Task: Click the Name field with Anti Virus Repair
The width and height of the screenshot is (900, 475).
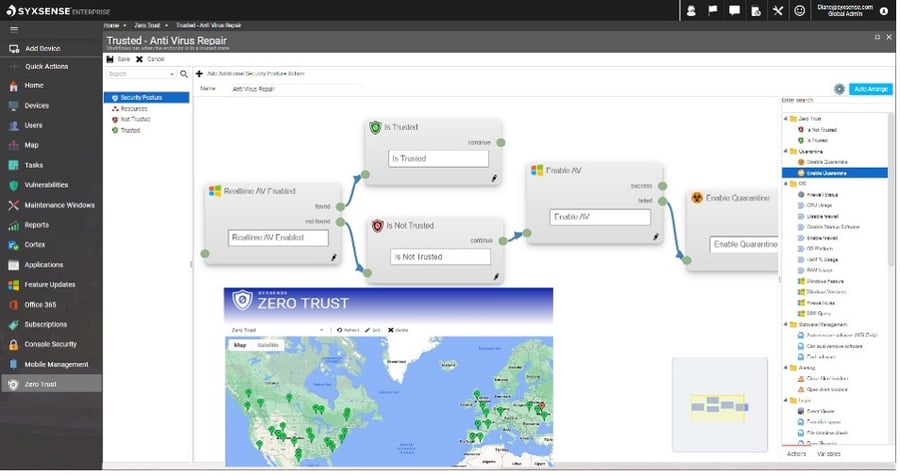Action: tap(297, 89)
